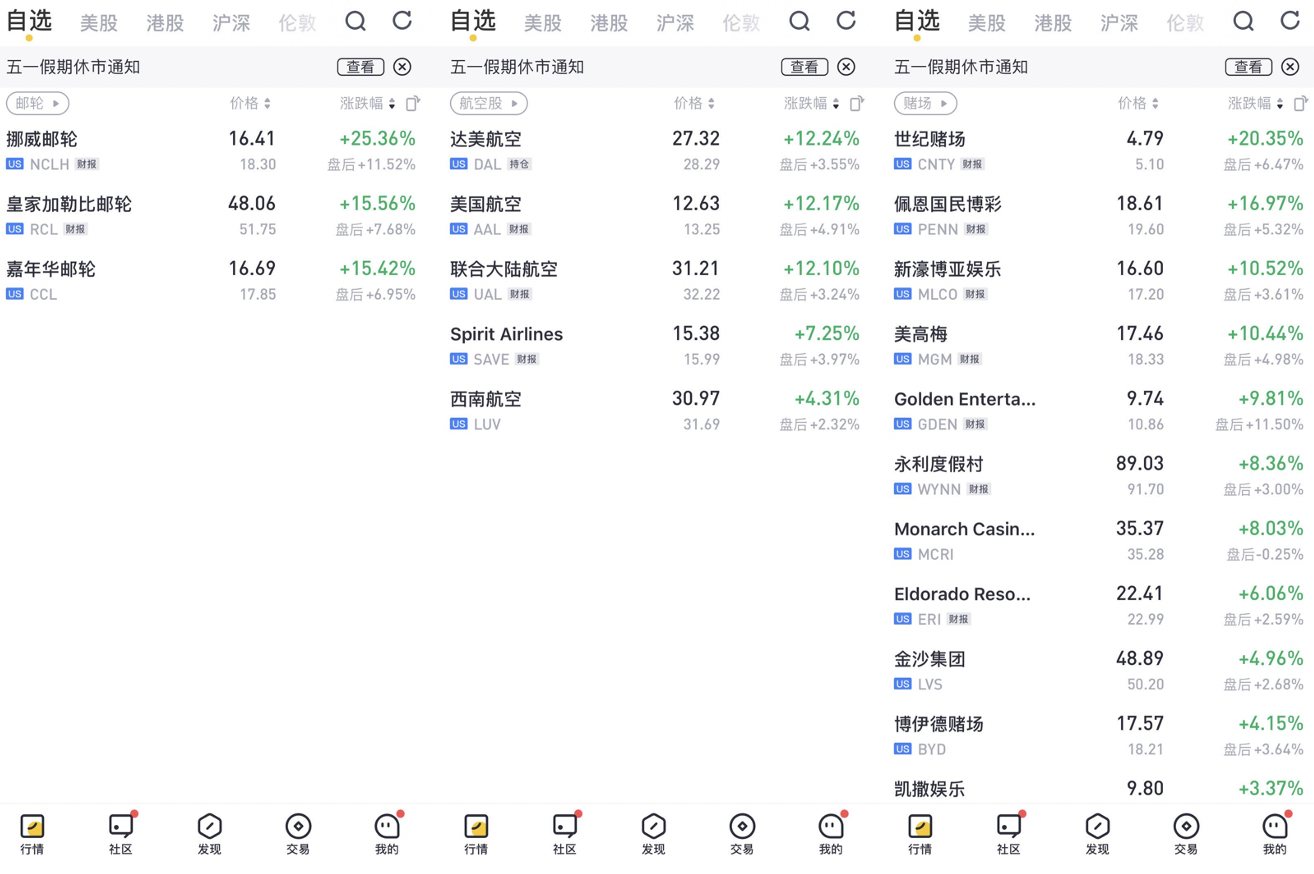Tap the refresh icon in the 航空股 panel
Screen dimensions: 1314x874
point(846,20)
